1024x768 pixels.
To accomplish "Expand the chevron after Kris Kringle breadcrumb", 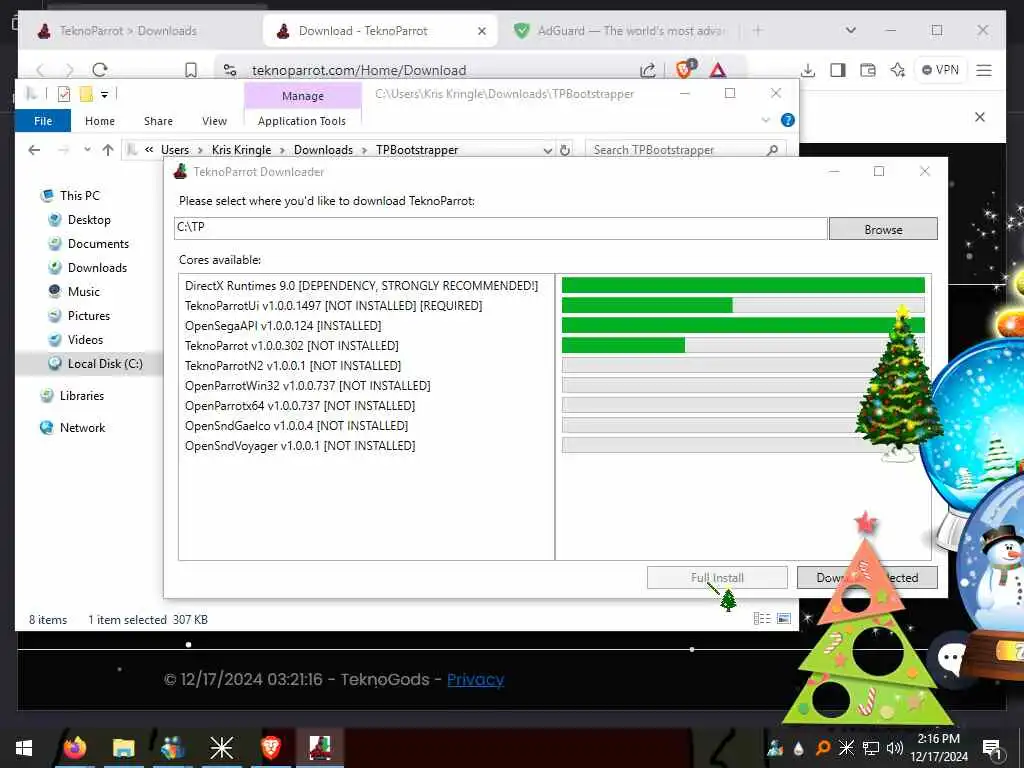I will [x=282, y=150].
